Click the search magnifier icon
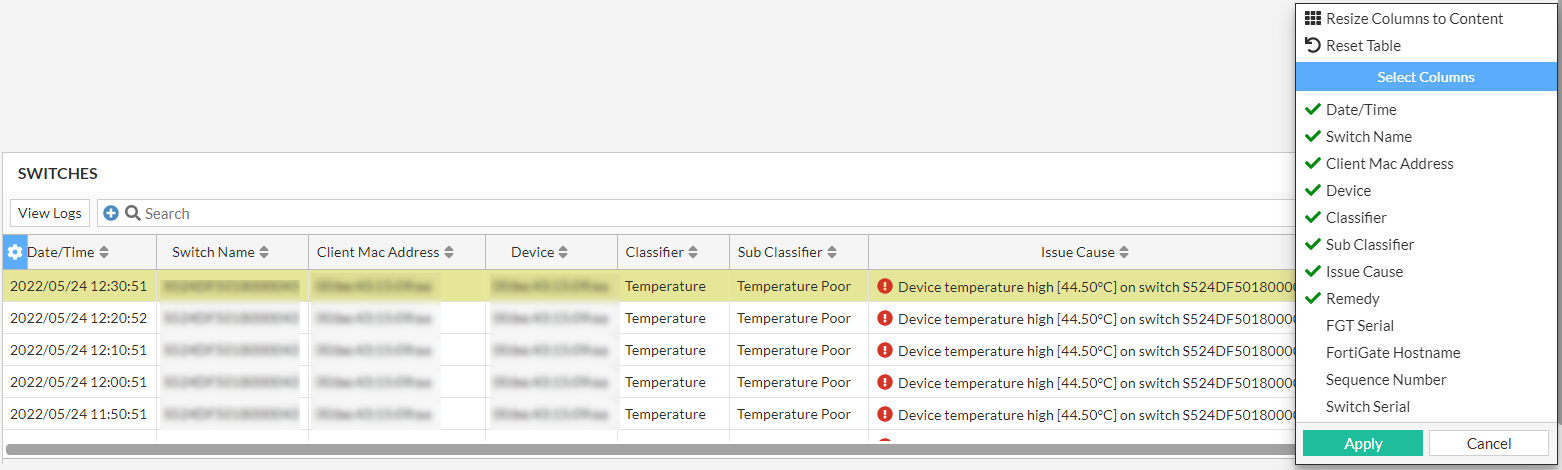Viewport: 1562px width, 470px height. click(132, 213)
